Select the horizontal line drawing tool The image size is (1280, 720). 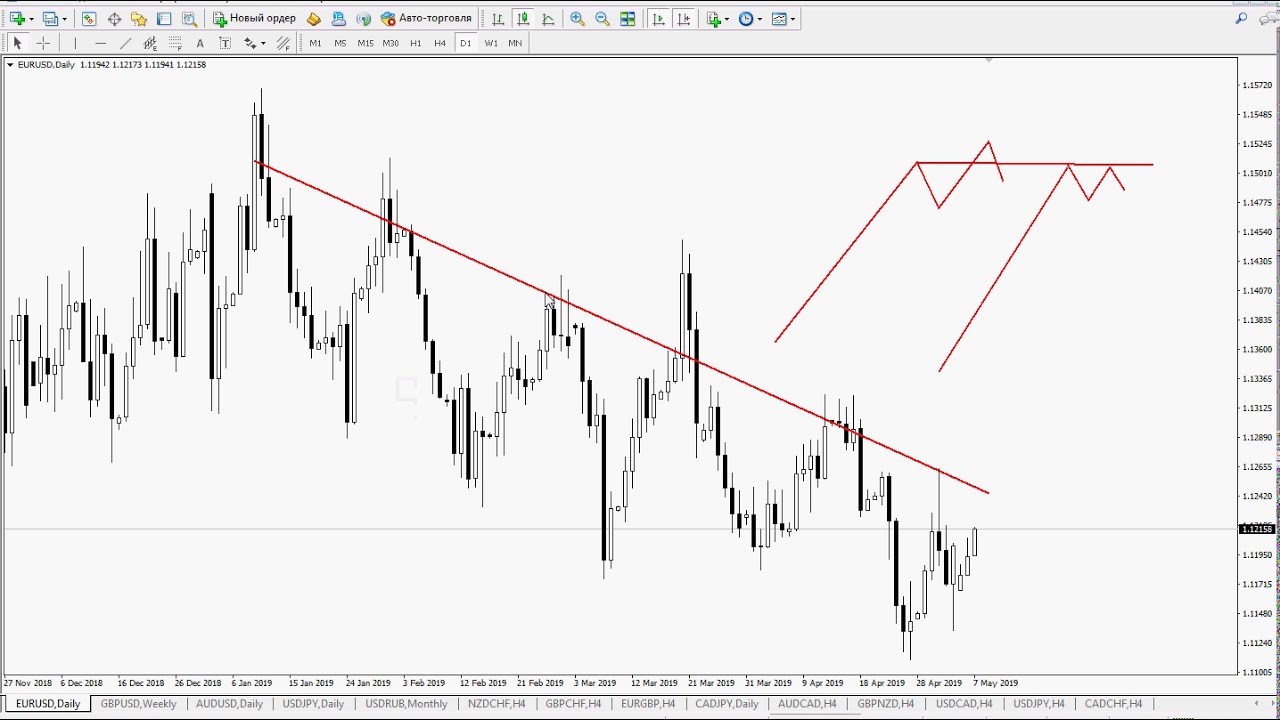100,43
